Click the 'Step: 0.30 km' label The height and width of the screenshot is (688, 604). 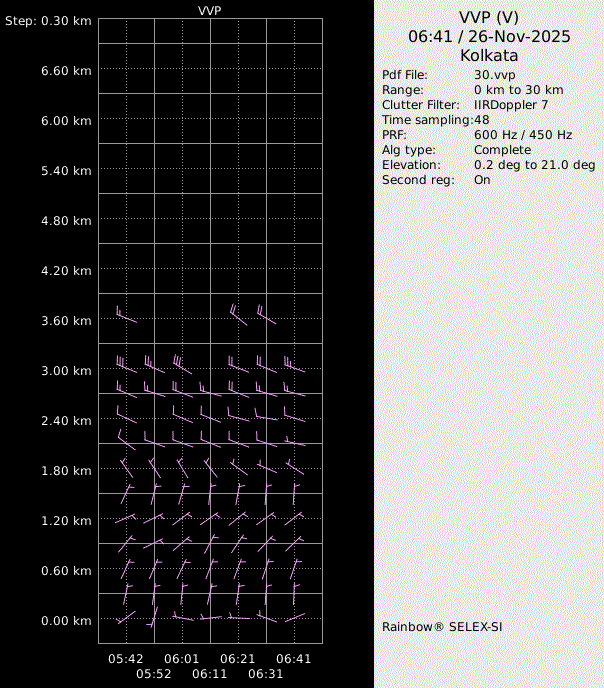pos(48,21)
